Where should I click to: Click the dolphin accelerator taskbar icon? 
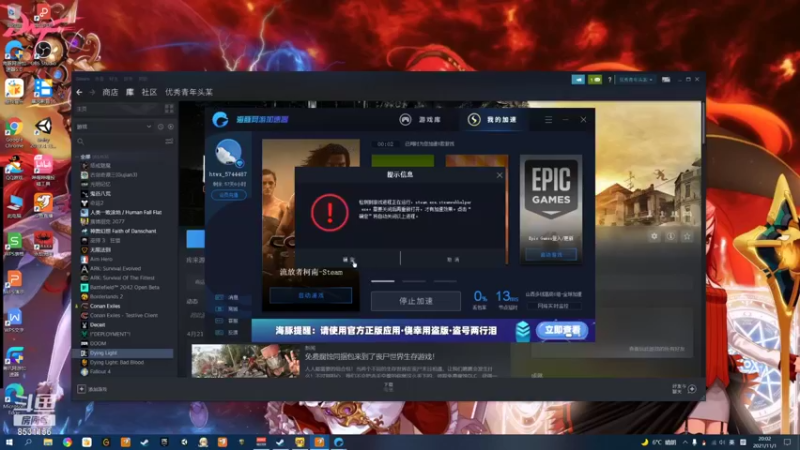338,442
